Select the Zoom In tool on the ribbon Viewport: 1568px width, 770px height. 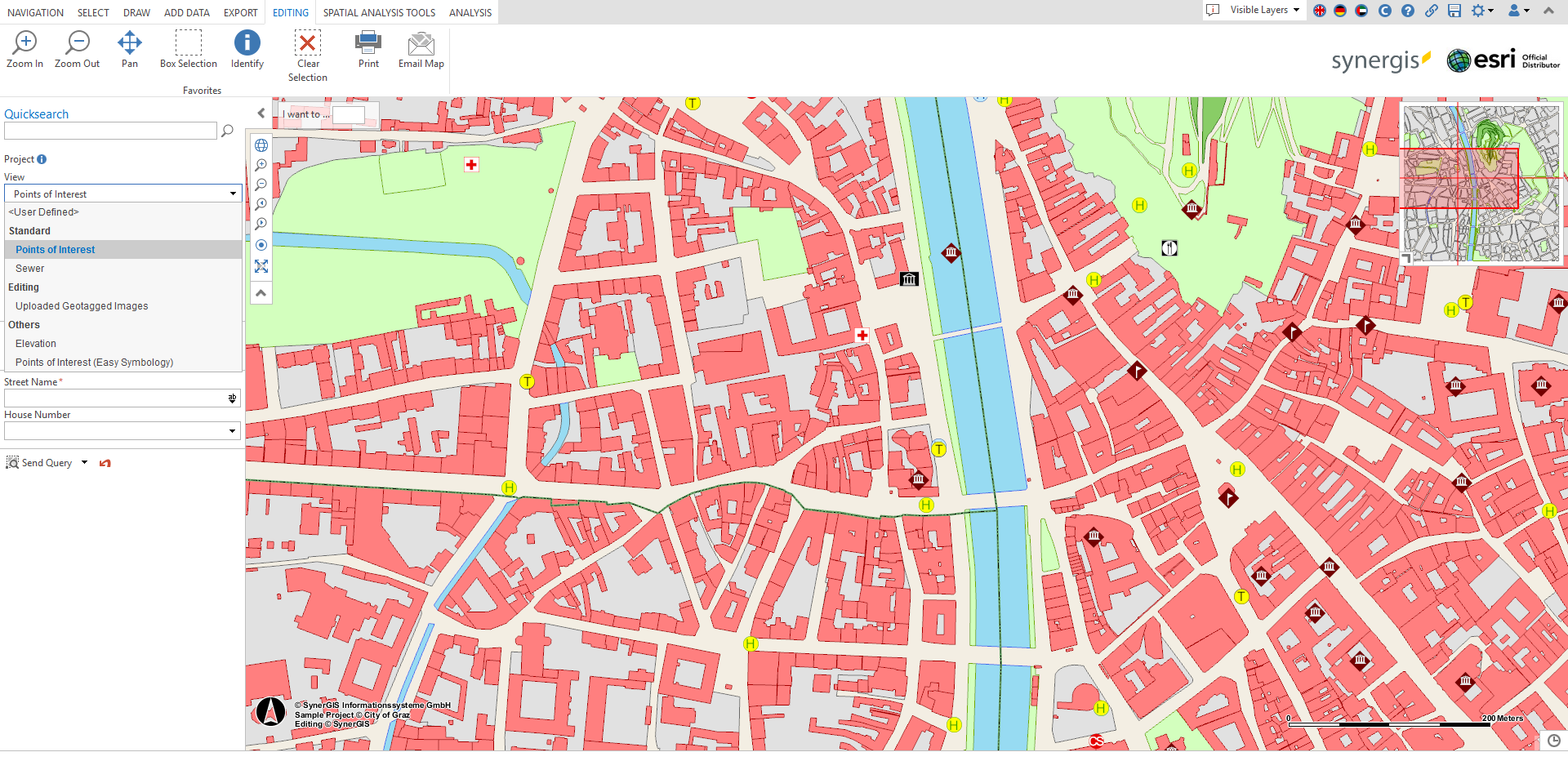point(24,49)
